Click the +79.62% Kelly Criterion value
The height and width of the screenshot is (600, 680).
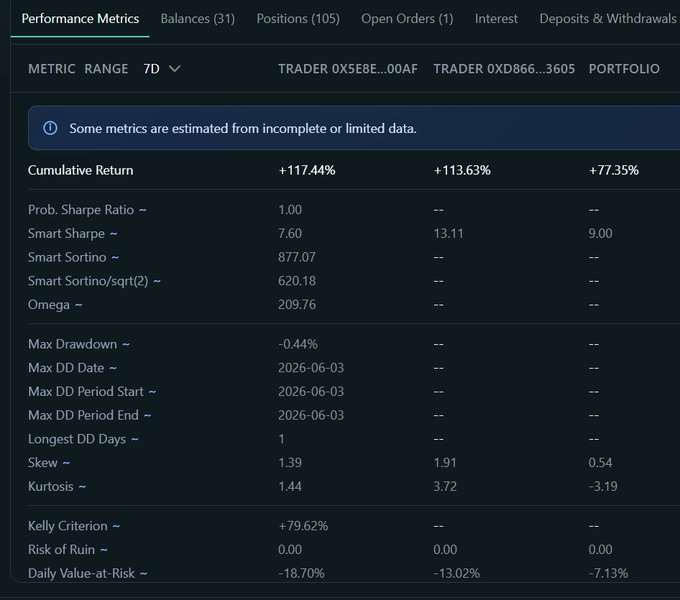coord(303,526)
